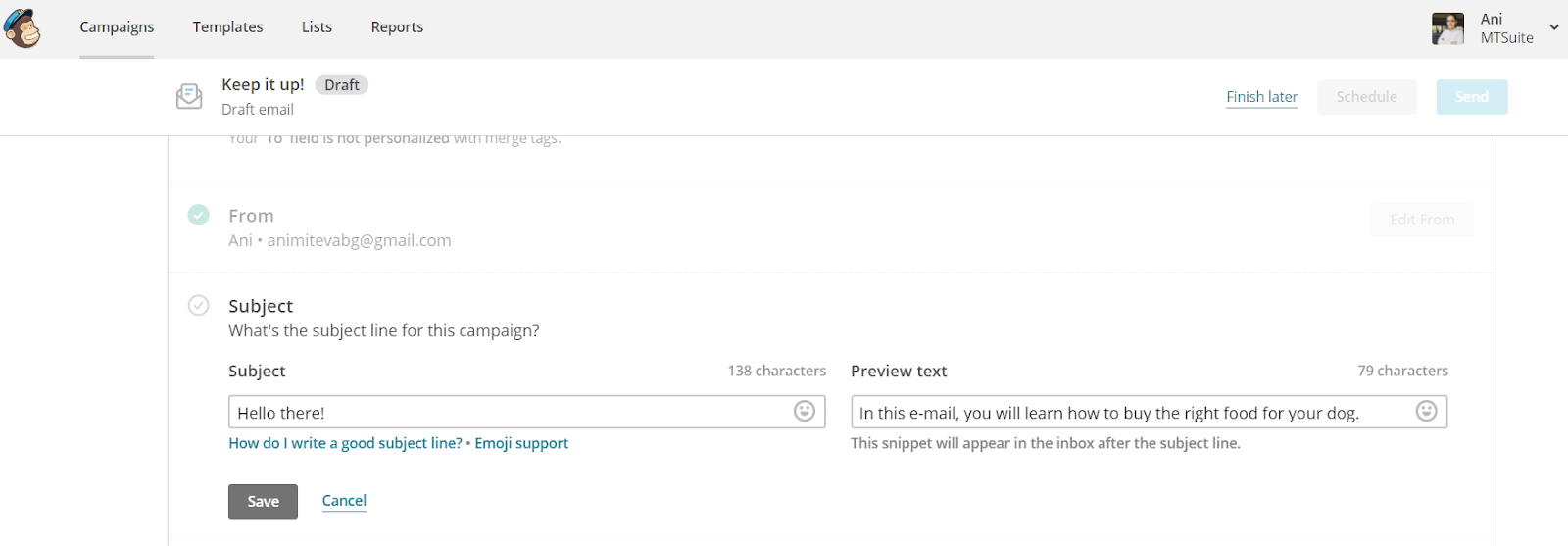Save the subject line changes
The image size is (1568, 546).
click(x=263, y=501)
